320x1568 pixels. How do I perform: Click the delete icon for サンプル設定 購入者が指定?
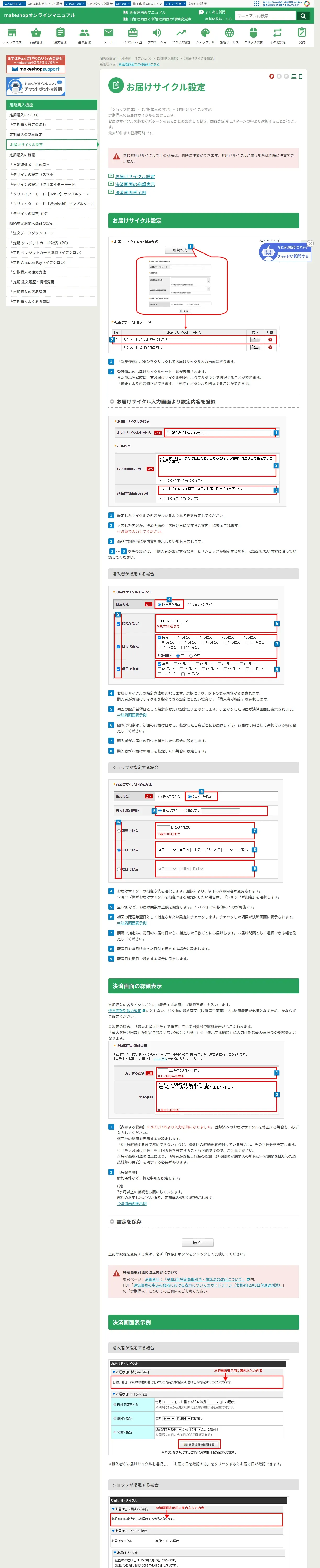point(270,348)
